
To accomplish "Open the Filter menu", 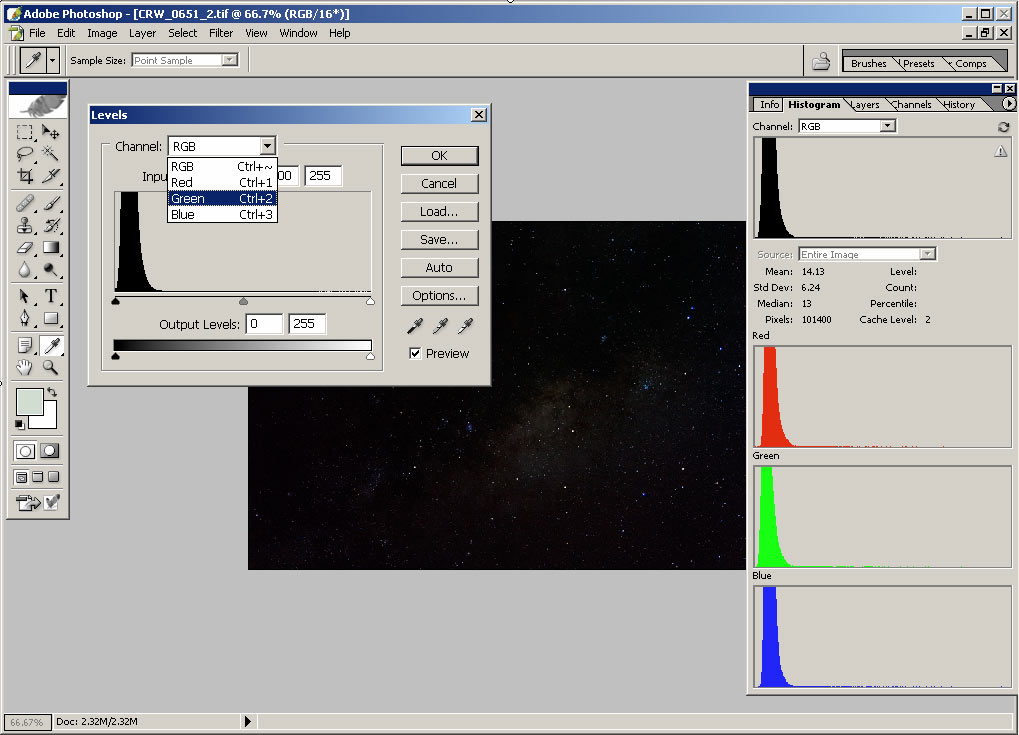I will point(221,33).
